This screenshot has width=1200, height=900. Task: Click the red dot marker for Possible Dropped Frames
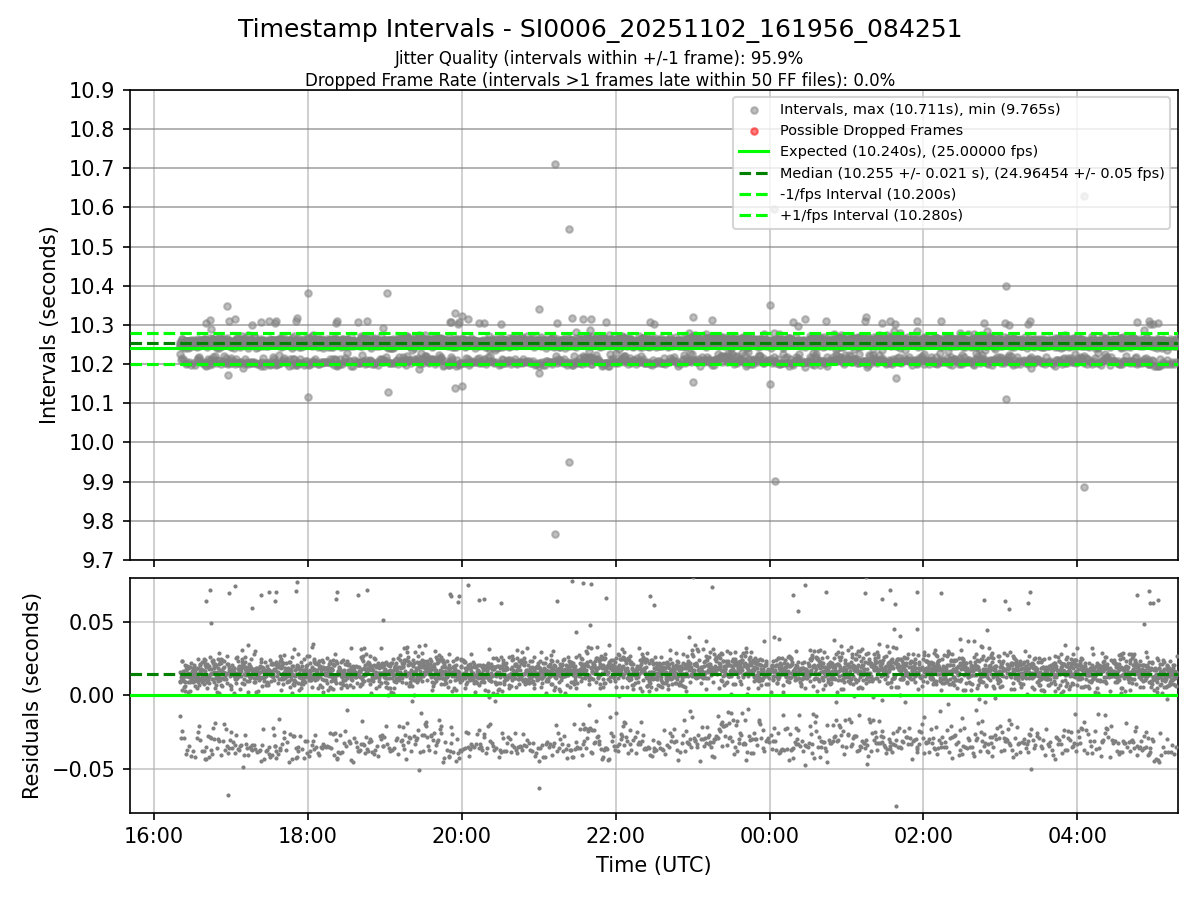click(754, 131)
